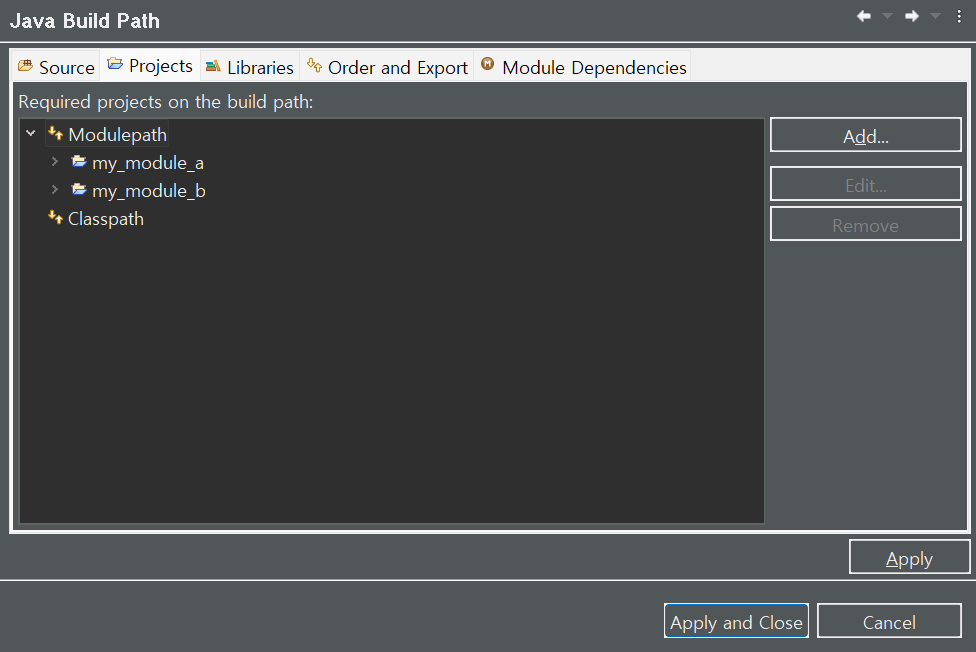Click the Add... button
Viewport: 976px width, 652px height.
tap(865, 135)
